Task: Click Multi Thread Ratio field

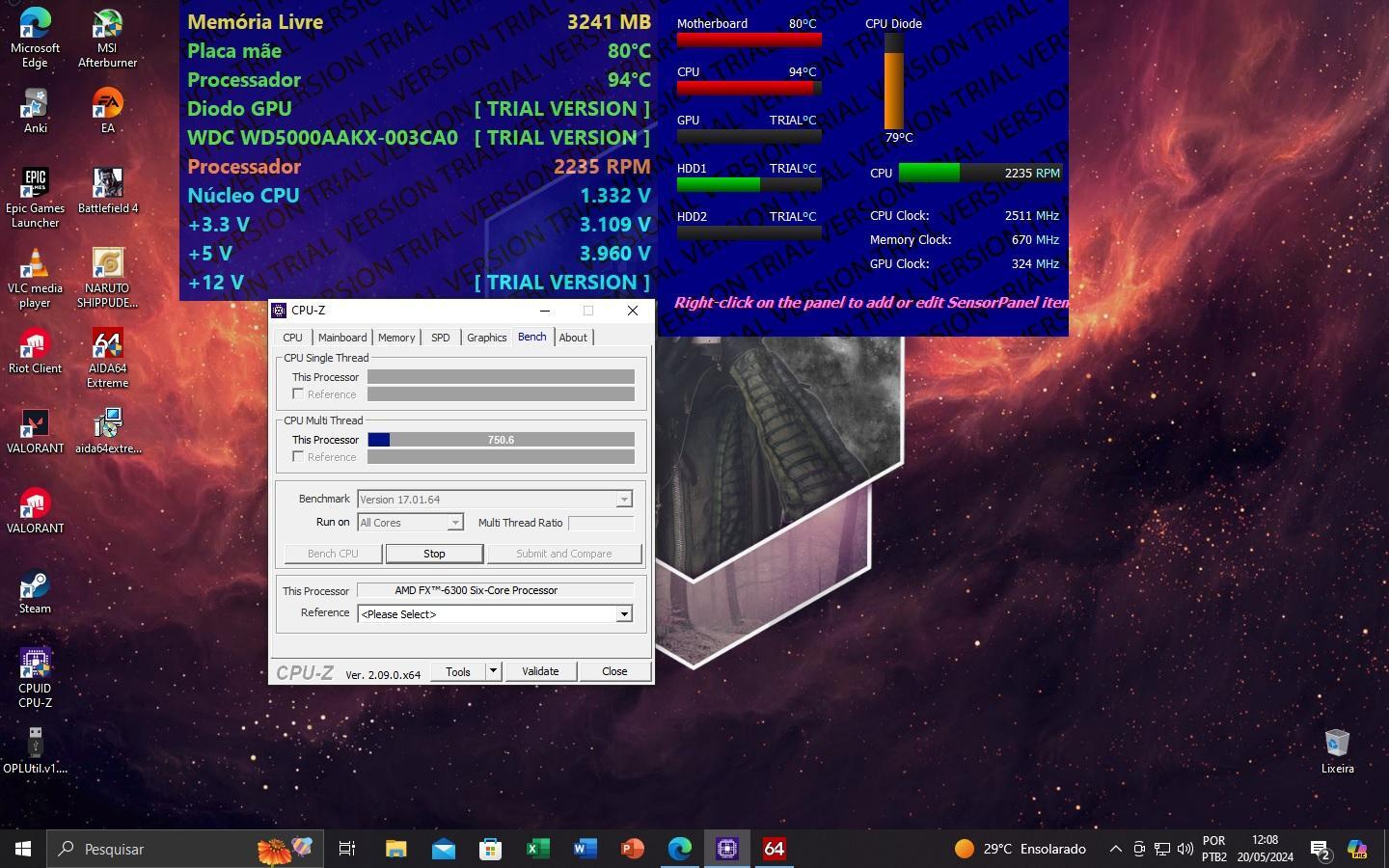Action: (601, 523)
